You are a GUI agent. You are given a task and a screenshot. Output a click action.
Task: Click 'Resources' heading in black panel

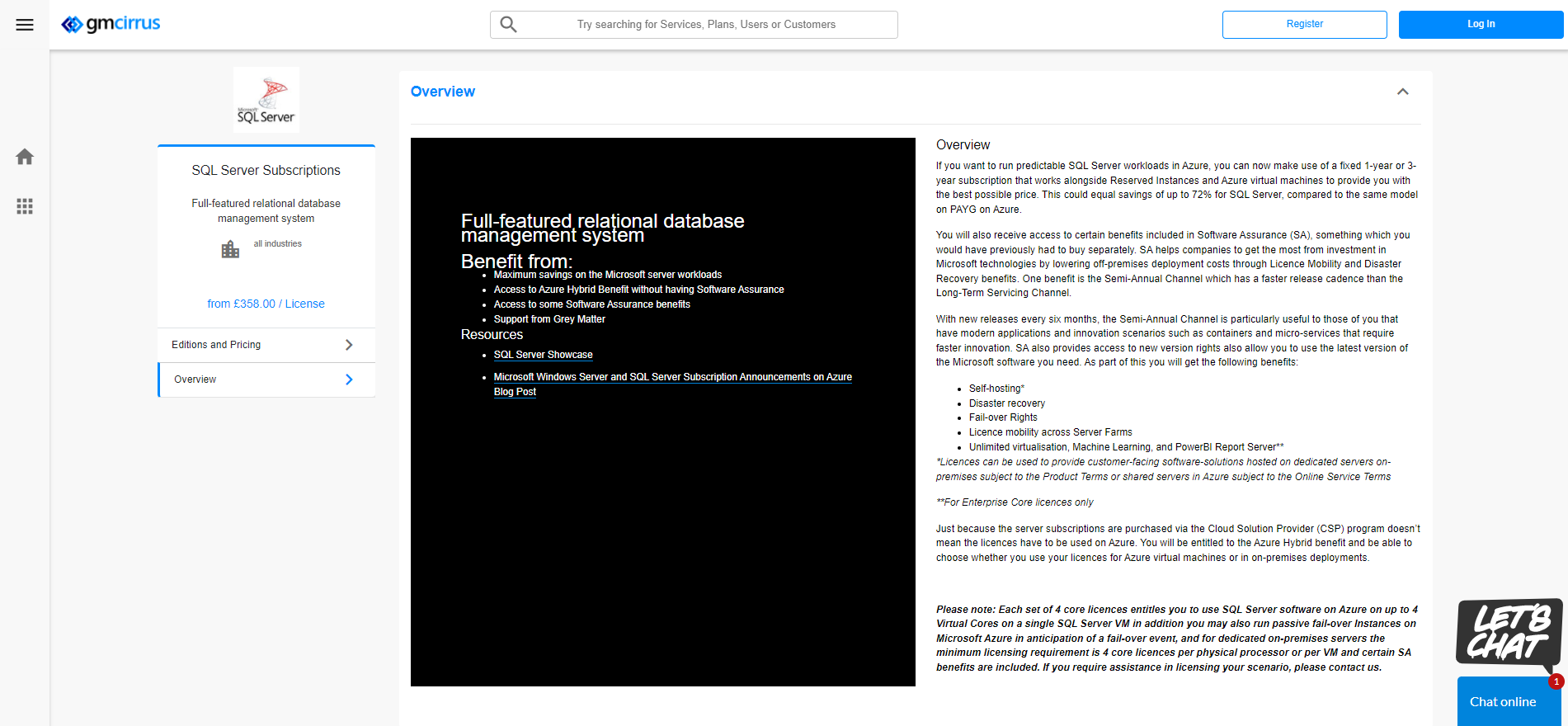(492, 334)
